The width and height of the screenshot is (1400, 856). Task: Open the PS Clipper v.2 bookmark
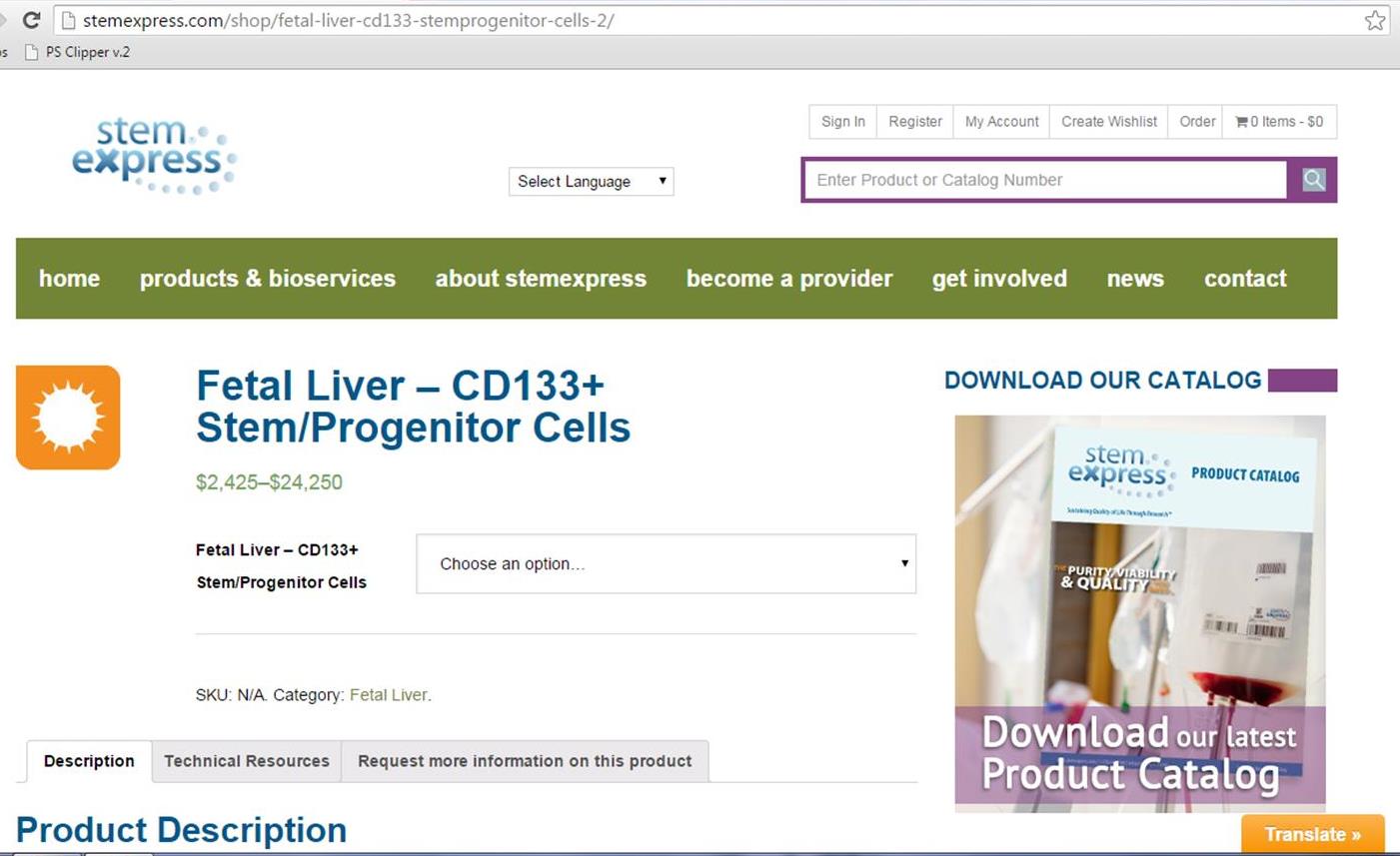tap(77, 52)
